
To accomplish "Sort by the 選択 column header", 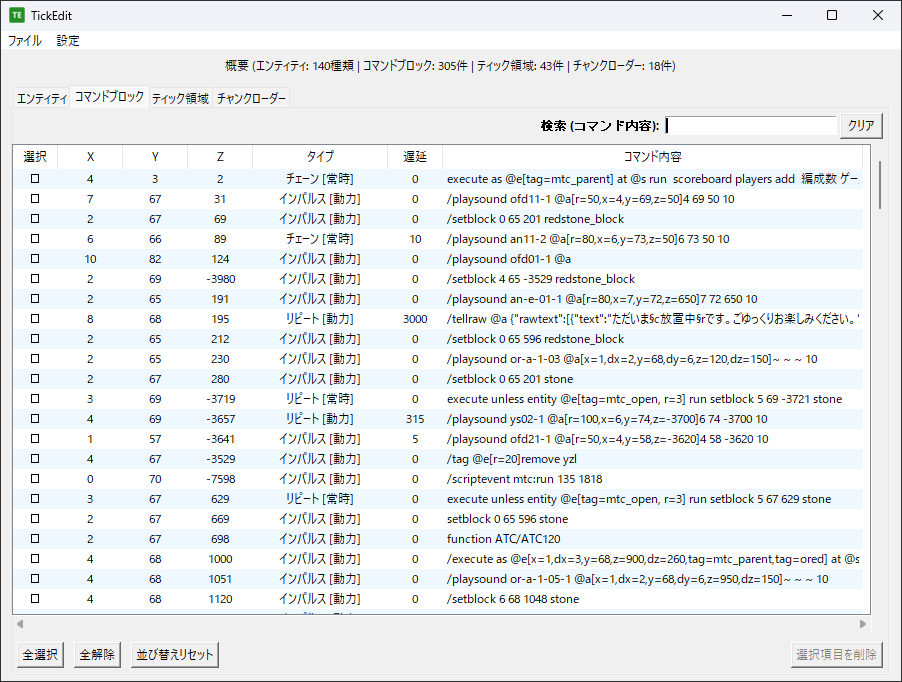I will (35, 156).
